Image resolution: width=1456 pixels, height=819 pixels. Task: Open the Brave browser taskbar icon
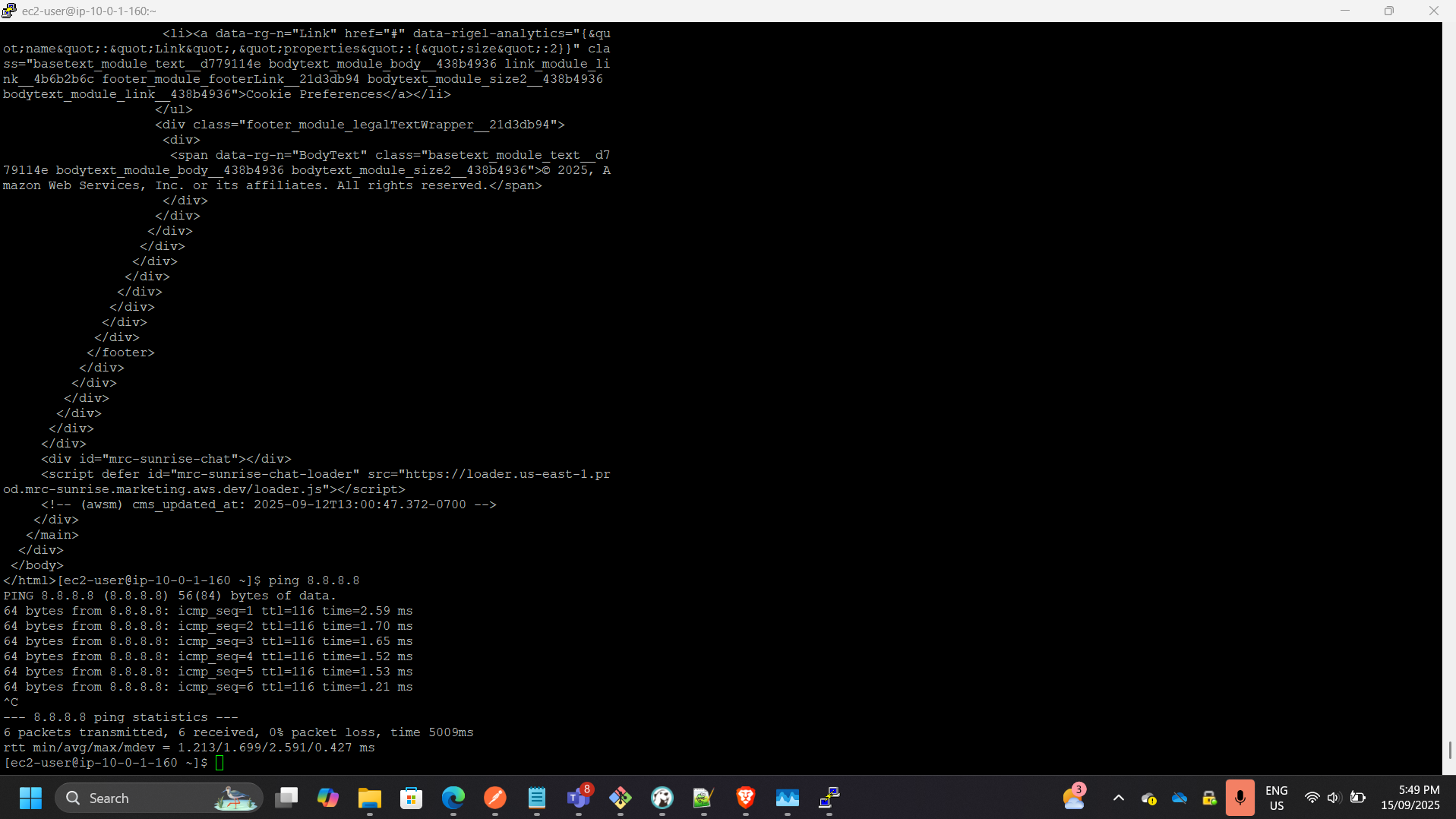[x=746, y=798]
